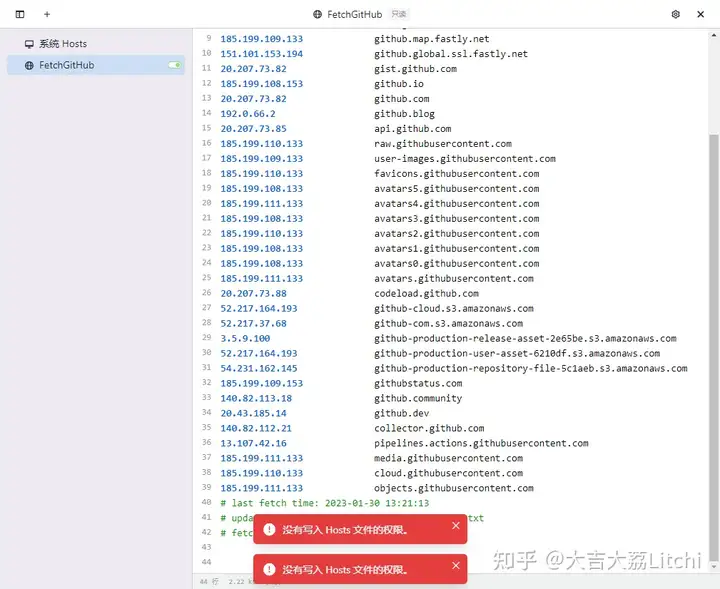Click objects.githubusercontent.com hostname
Screen dimensions: 720x589
click(454, 488)
